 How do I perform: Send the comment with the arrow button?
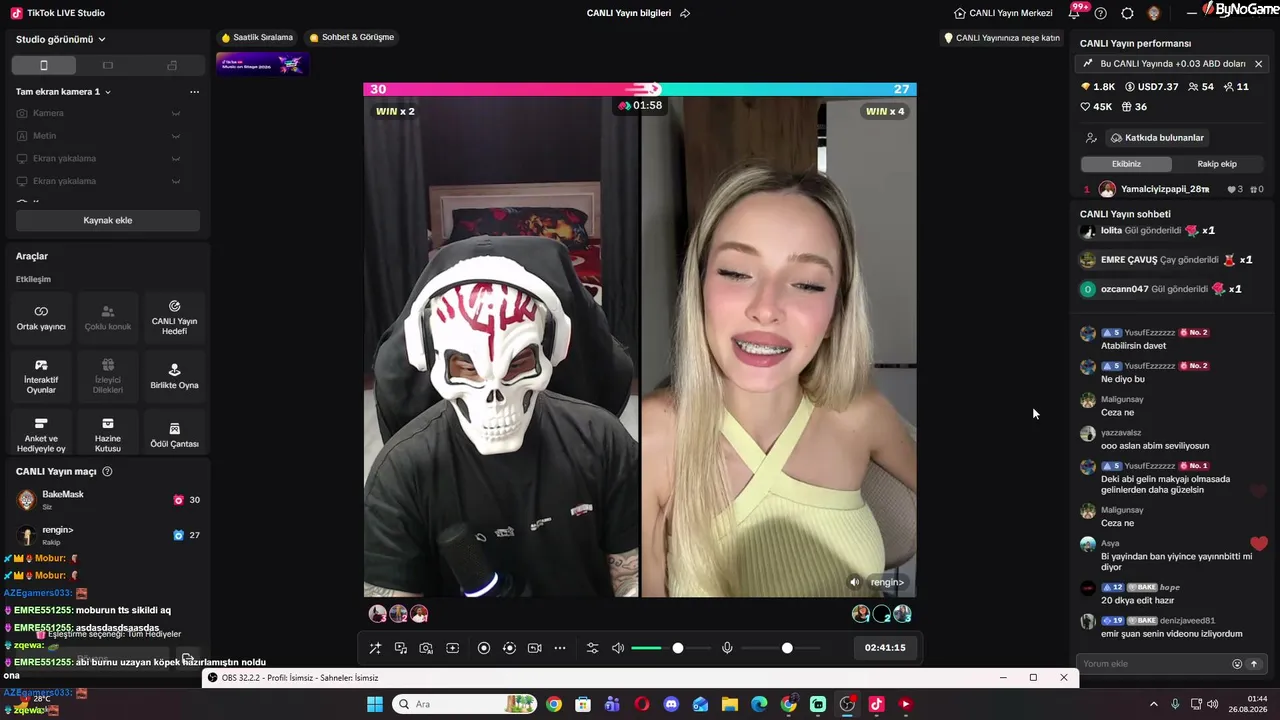click(x=1254, y=664)
